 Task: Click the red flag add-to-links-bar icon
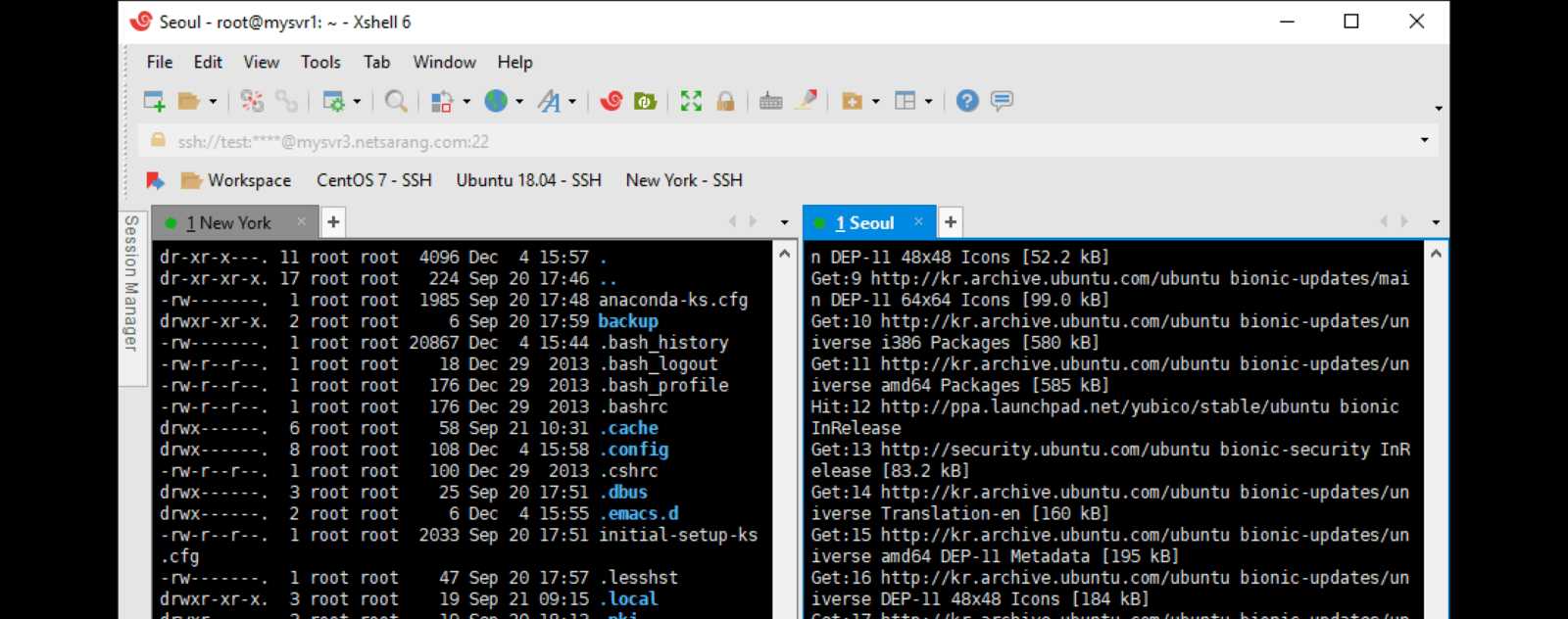[x=155, y=180]
